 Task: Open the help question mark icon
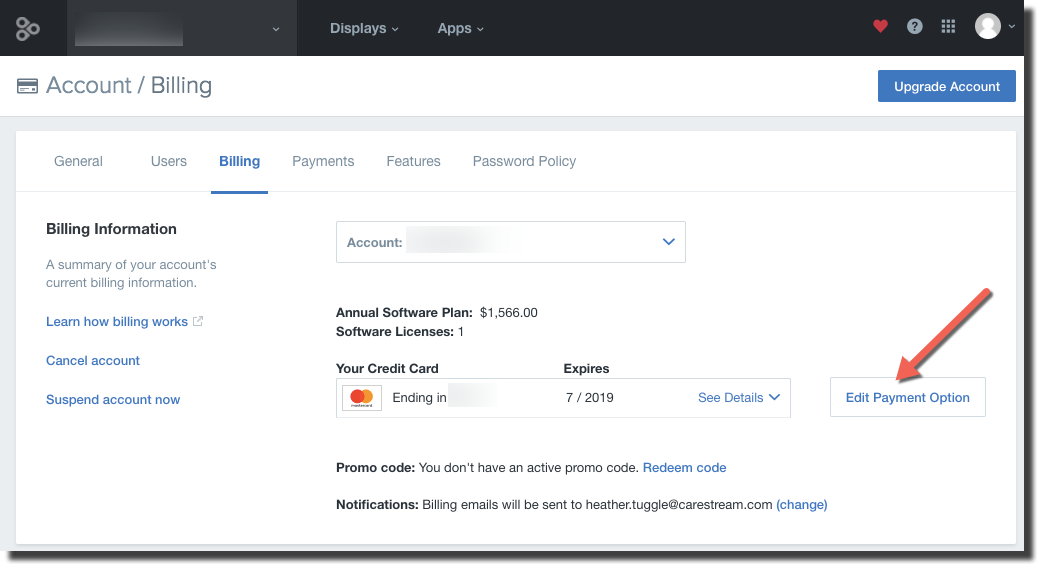915,26
